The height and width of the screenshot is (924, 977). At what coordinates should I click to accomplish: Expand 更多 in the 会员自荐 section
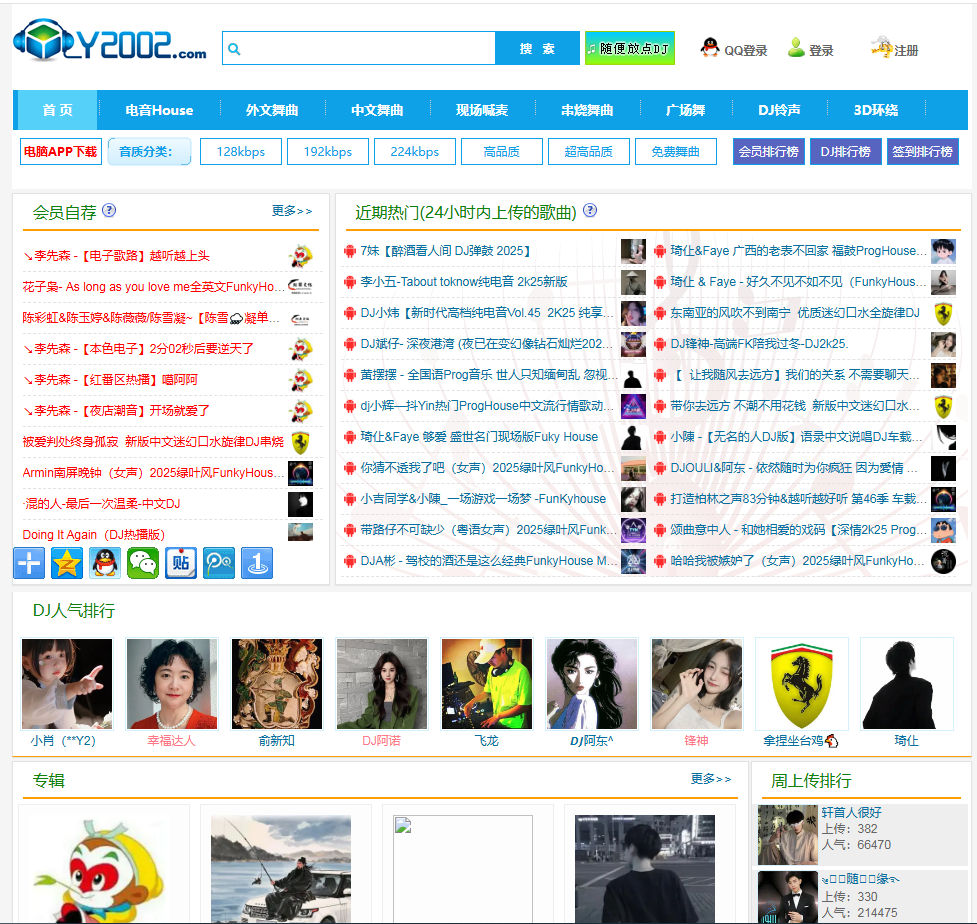point(289,211)
